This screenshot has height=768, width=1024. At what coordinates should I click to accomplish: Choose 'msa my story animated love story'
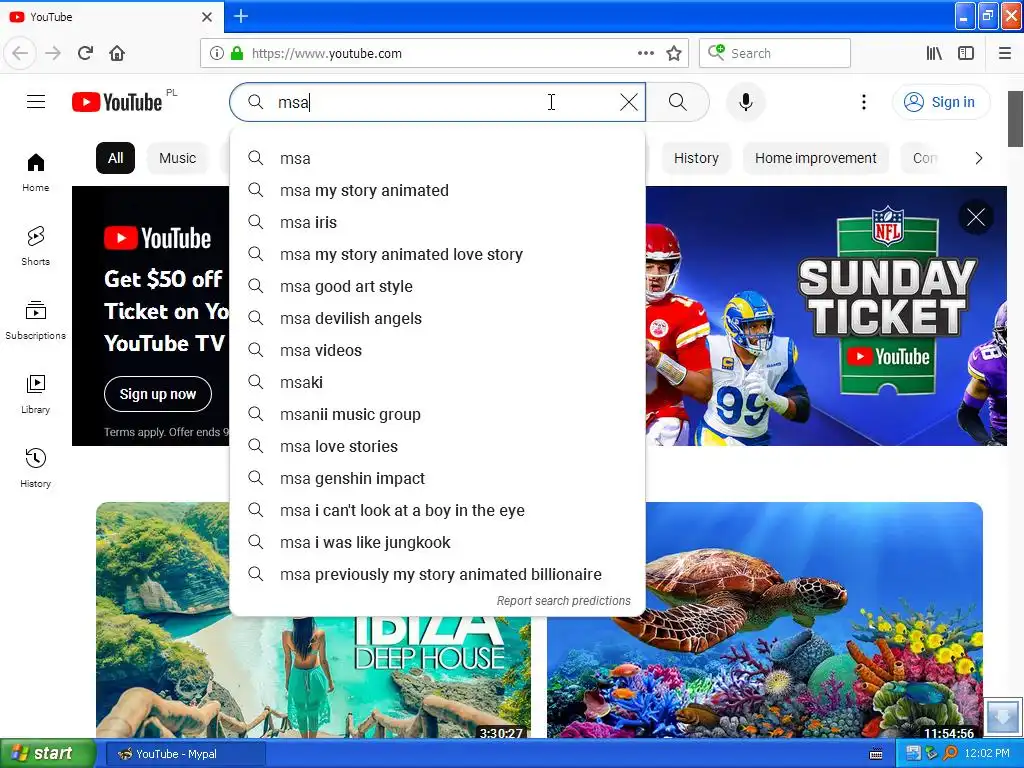tap(438, 254)
